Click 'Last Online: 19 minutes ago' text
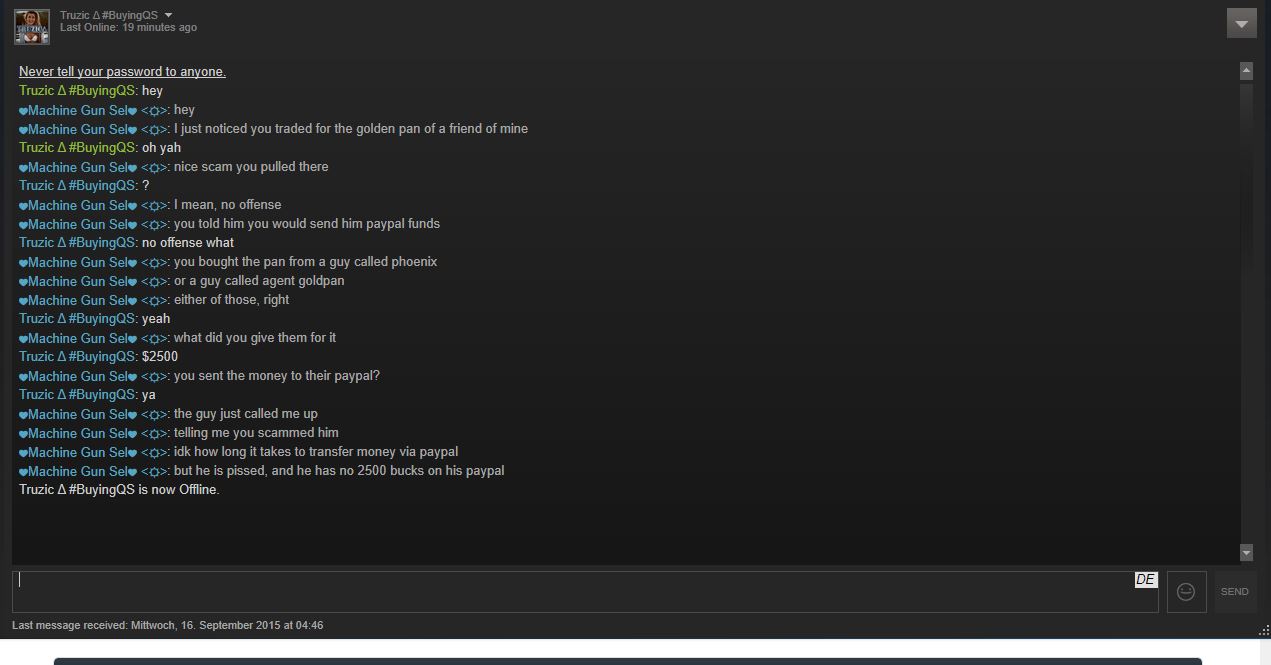Screen dimensions: 1271x665 tap(128, 28)
